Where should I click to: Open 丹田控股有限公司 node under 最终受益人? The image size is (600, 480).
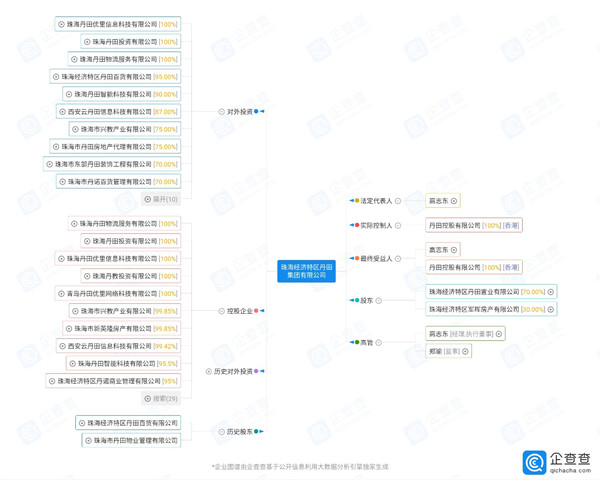474,267
